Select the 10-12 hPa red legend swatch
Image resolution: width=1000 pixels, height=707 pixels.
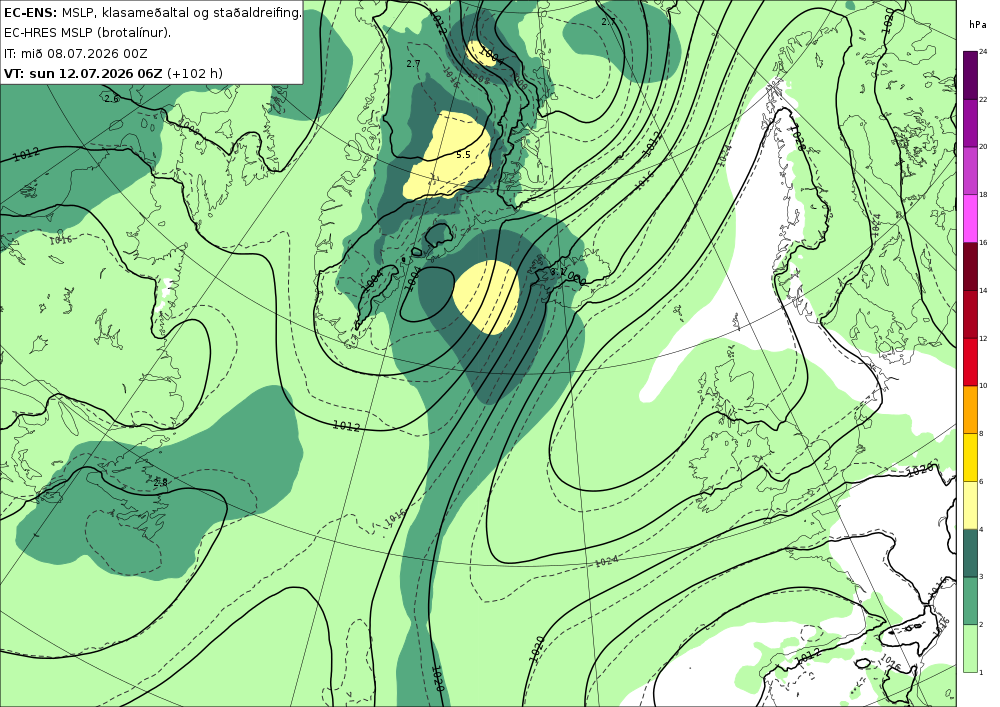[x=970, y=361]
